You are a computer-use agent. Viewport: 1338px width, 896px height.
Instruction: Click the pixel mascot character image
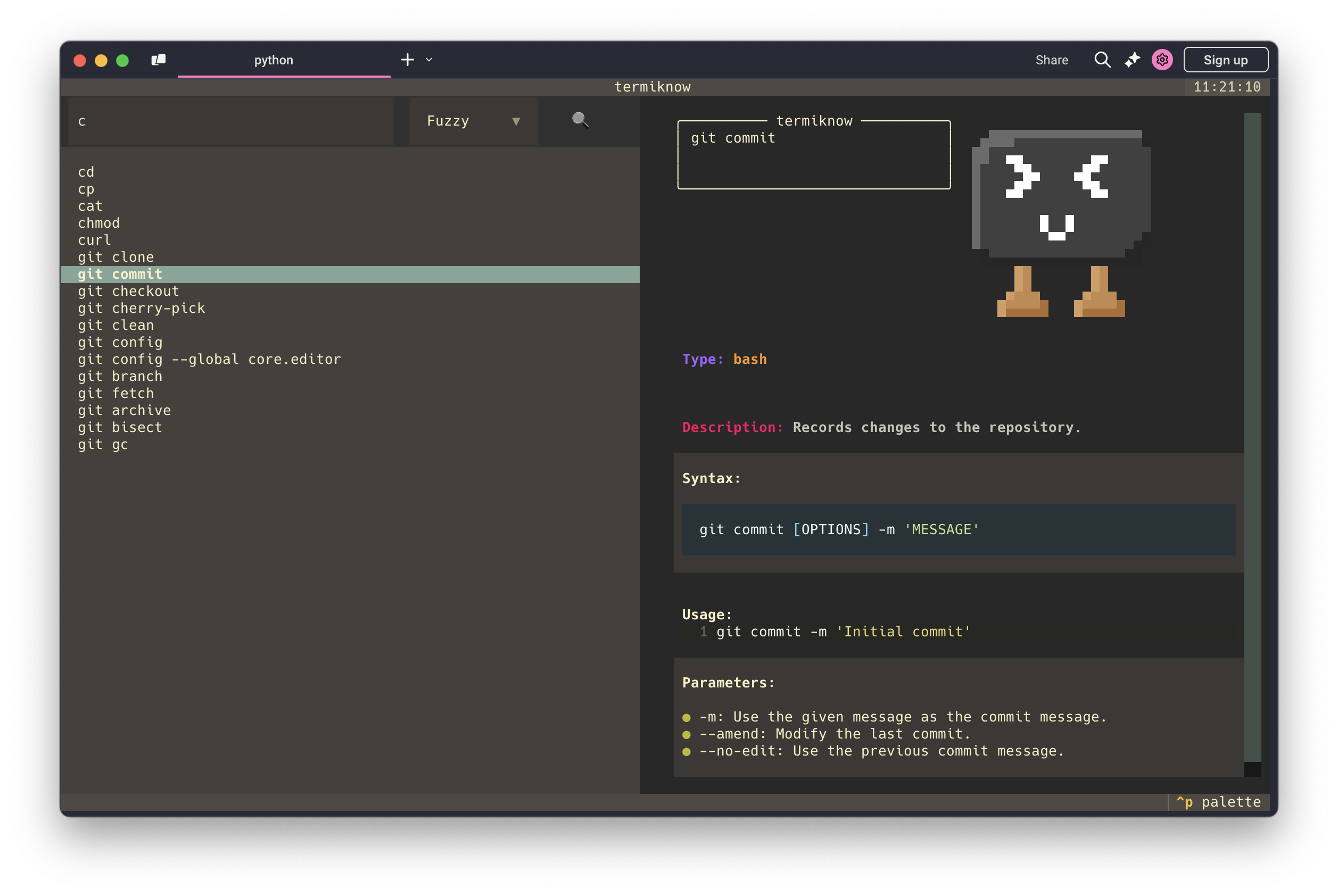point(1060,223)
